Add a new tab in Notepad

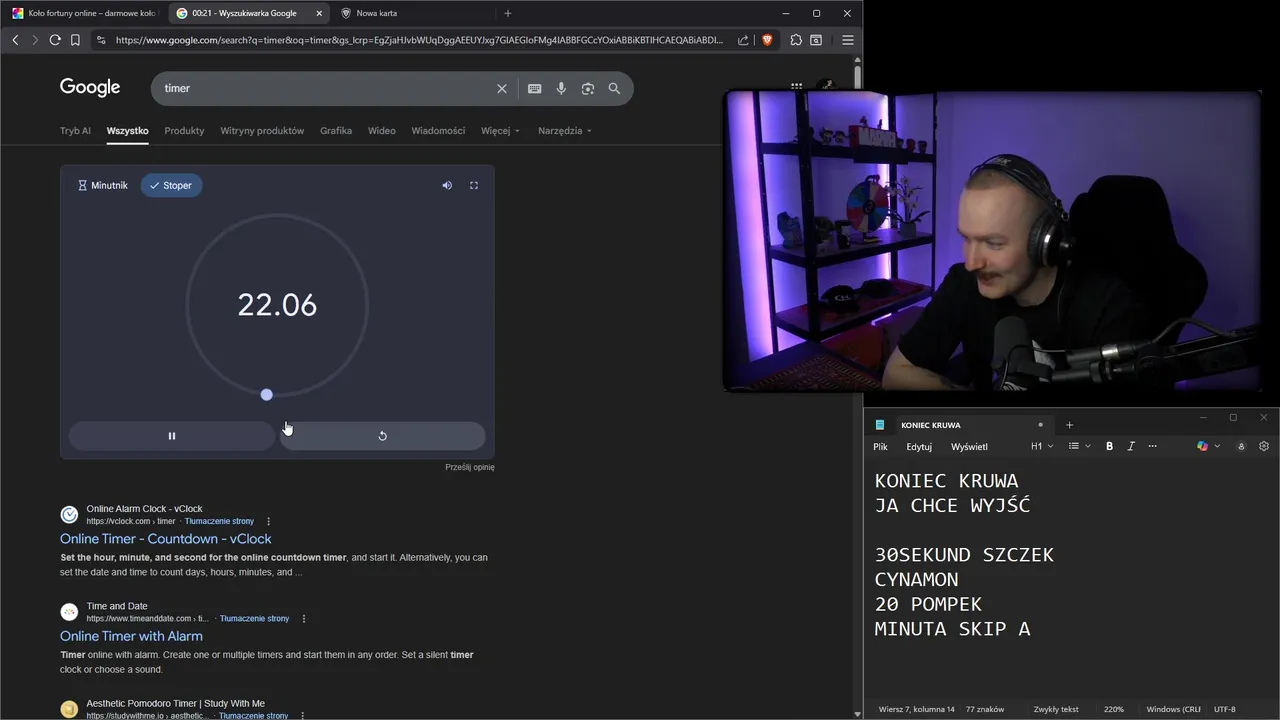click(1069, 425)
